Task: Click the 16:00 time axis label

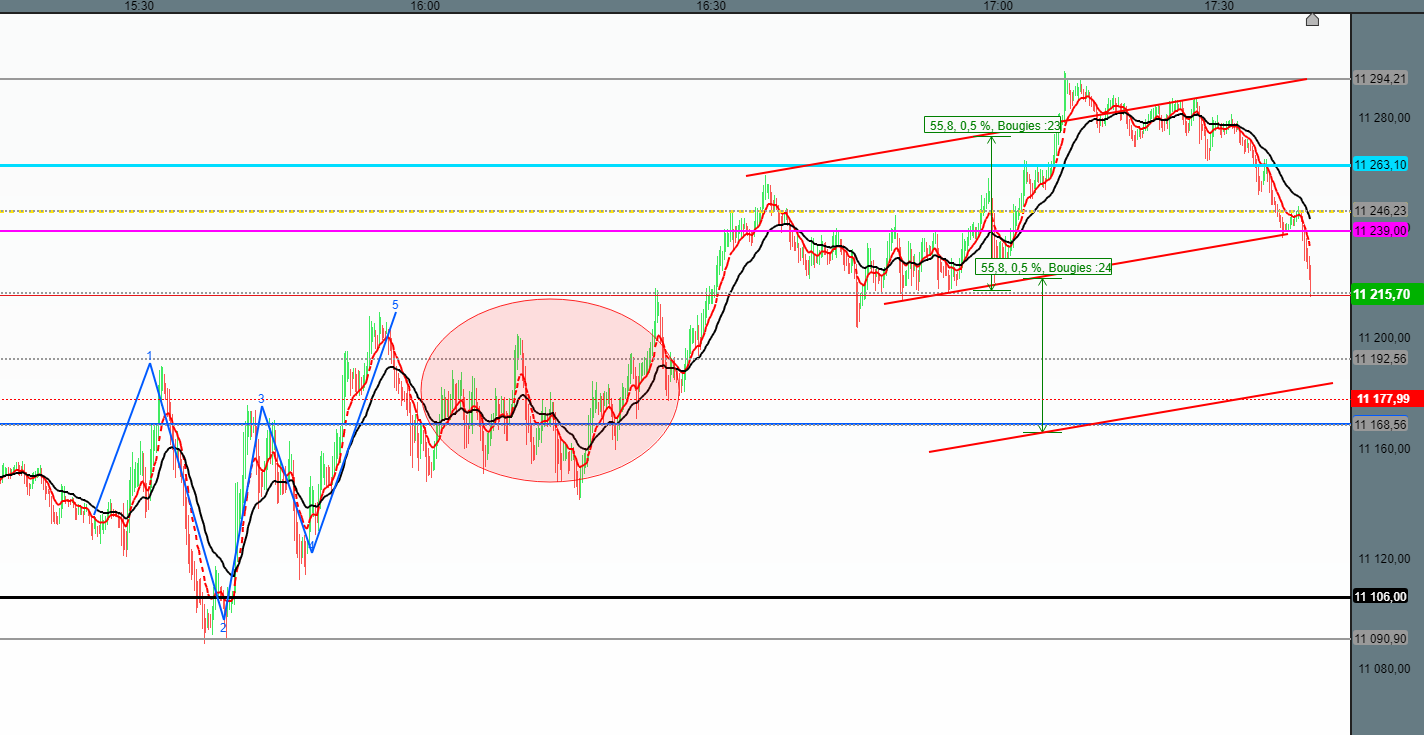Action: (x=425, y=6)
